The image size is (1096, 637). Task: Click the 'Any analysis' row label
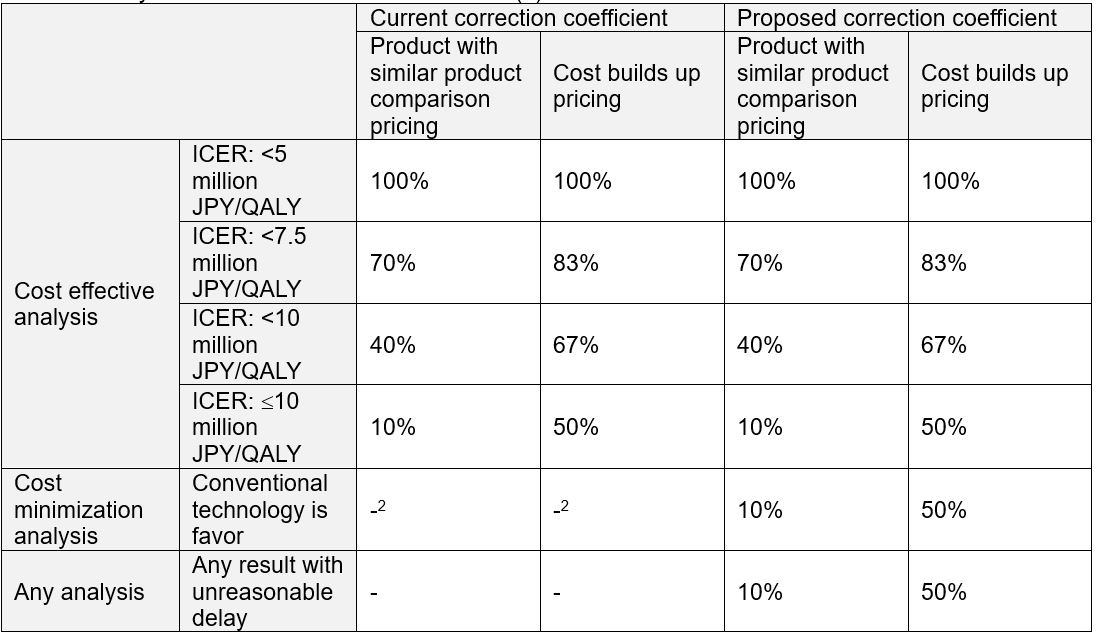(x=79, y=592)
